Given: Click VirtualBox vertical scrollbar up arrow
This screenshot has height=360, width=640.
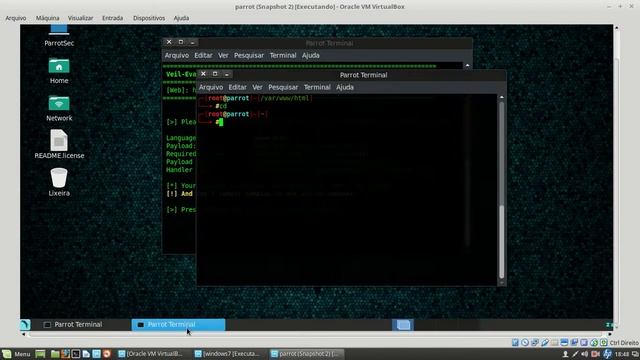Looking at the screenshot, I should click(616, 28).
